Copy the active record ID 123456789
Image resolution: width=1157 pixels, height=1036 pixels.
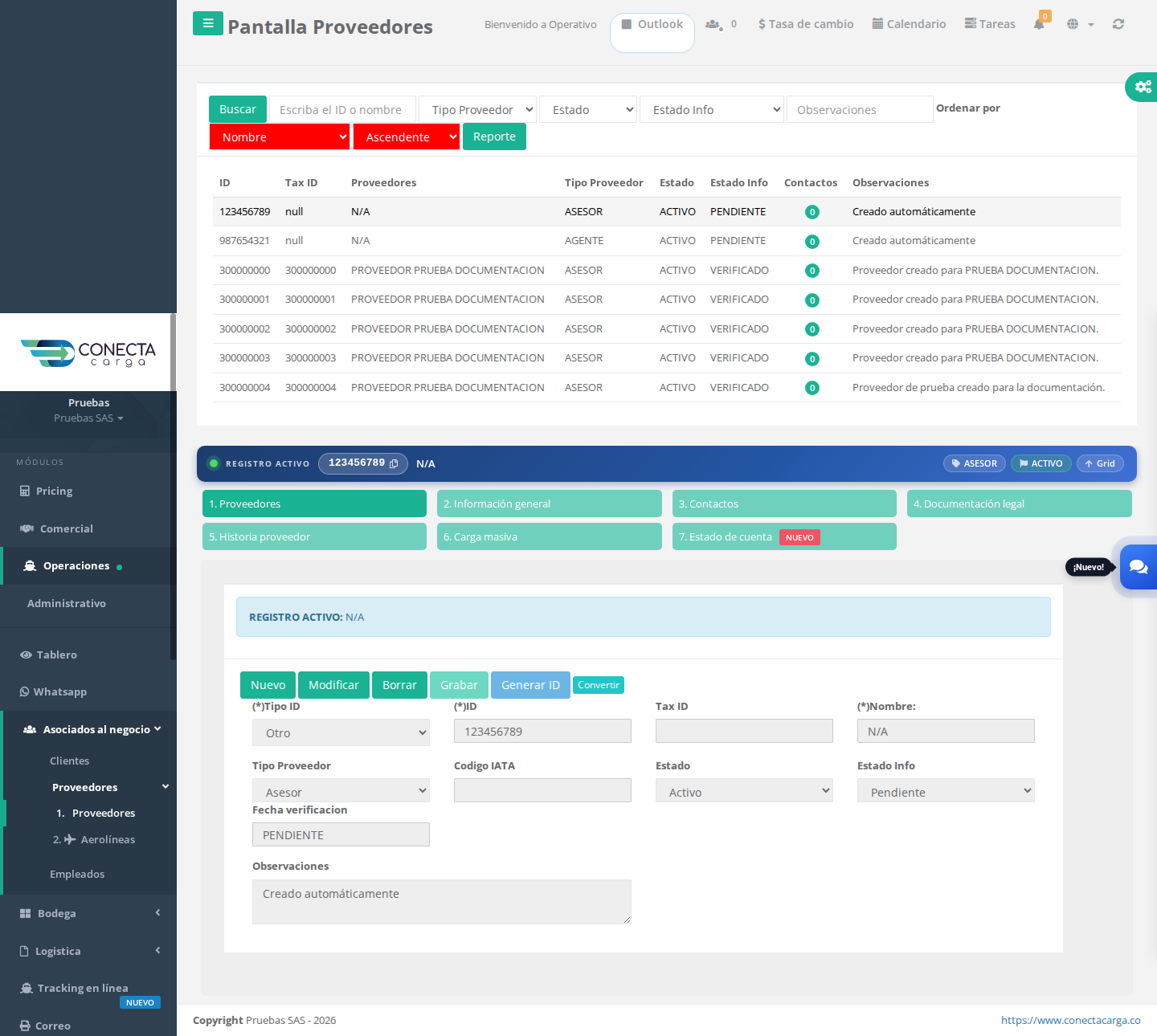[x=394, y=463]
